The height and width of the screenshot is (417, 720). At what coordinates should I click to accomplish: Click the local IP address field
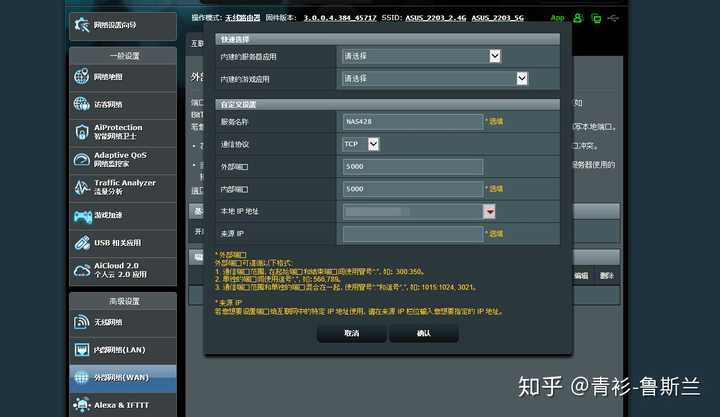click(x=412, y=211)
